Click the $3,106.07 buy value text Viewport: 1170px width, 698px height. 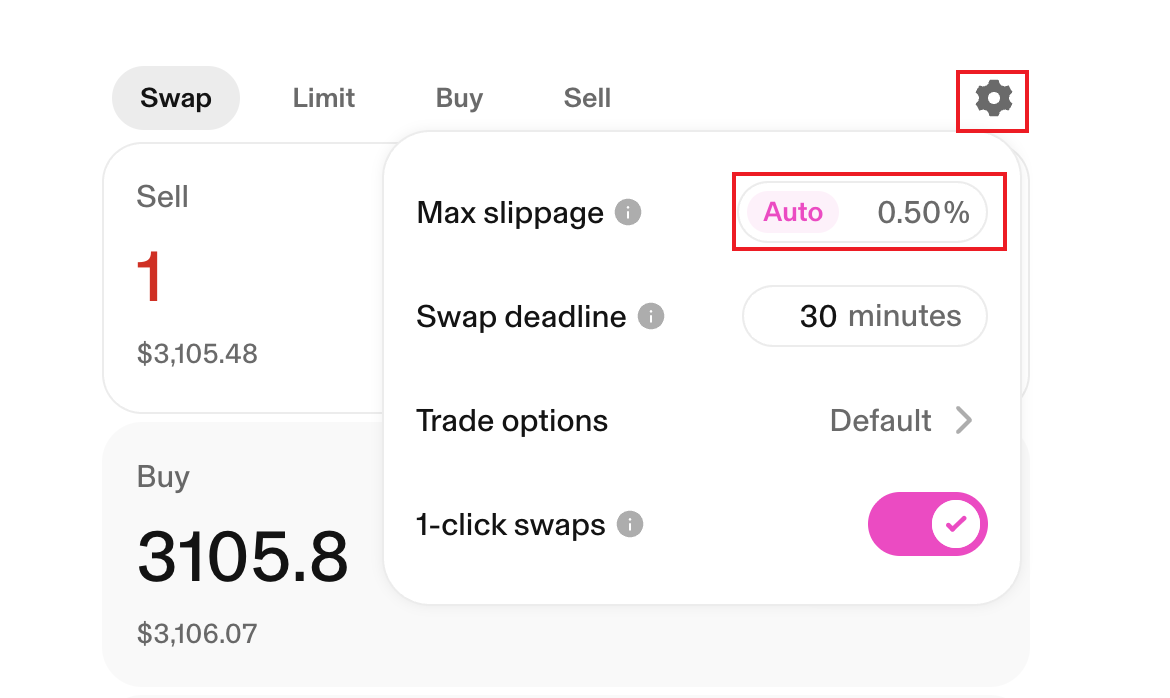[197, 633]
